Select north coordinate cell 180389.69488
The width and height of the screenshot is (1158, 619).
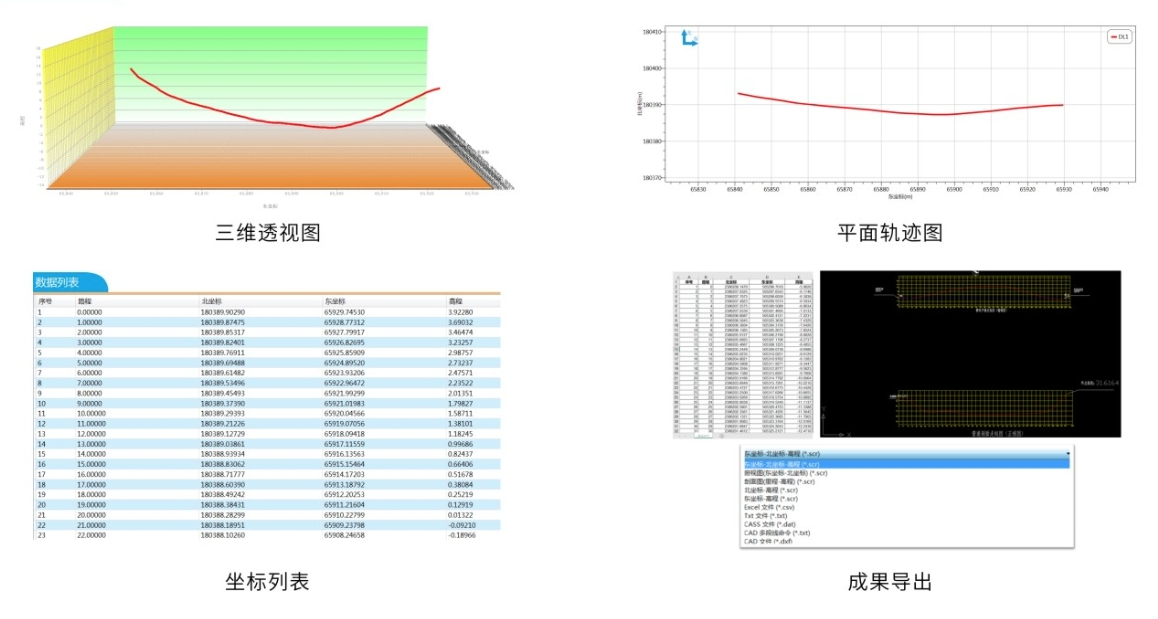[x=222, y=363]
